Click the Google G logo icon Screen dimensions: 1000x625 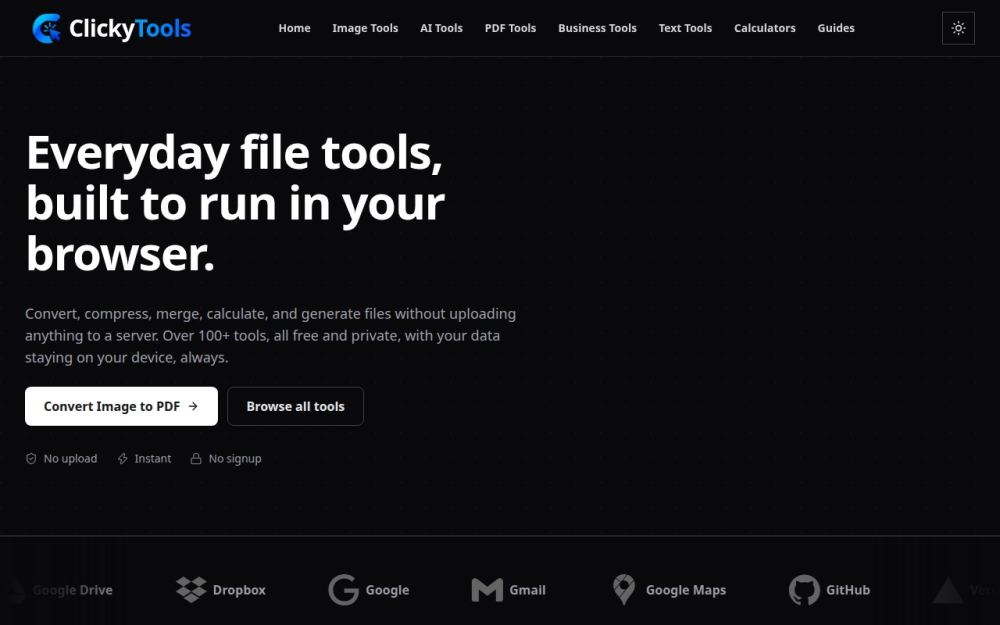[343, 590]
